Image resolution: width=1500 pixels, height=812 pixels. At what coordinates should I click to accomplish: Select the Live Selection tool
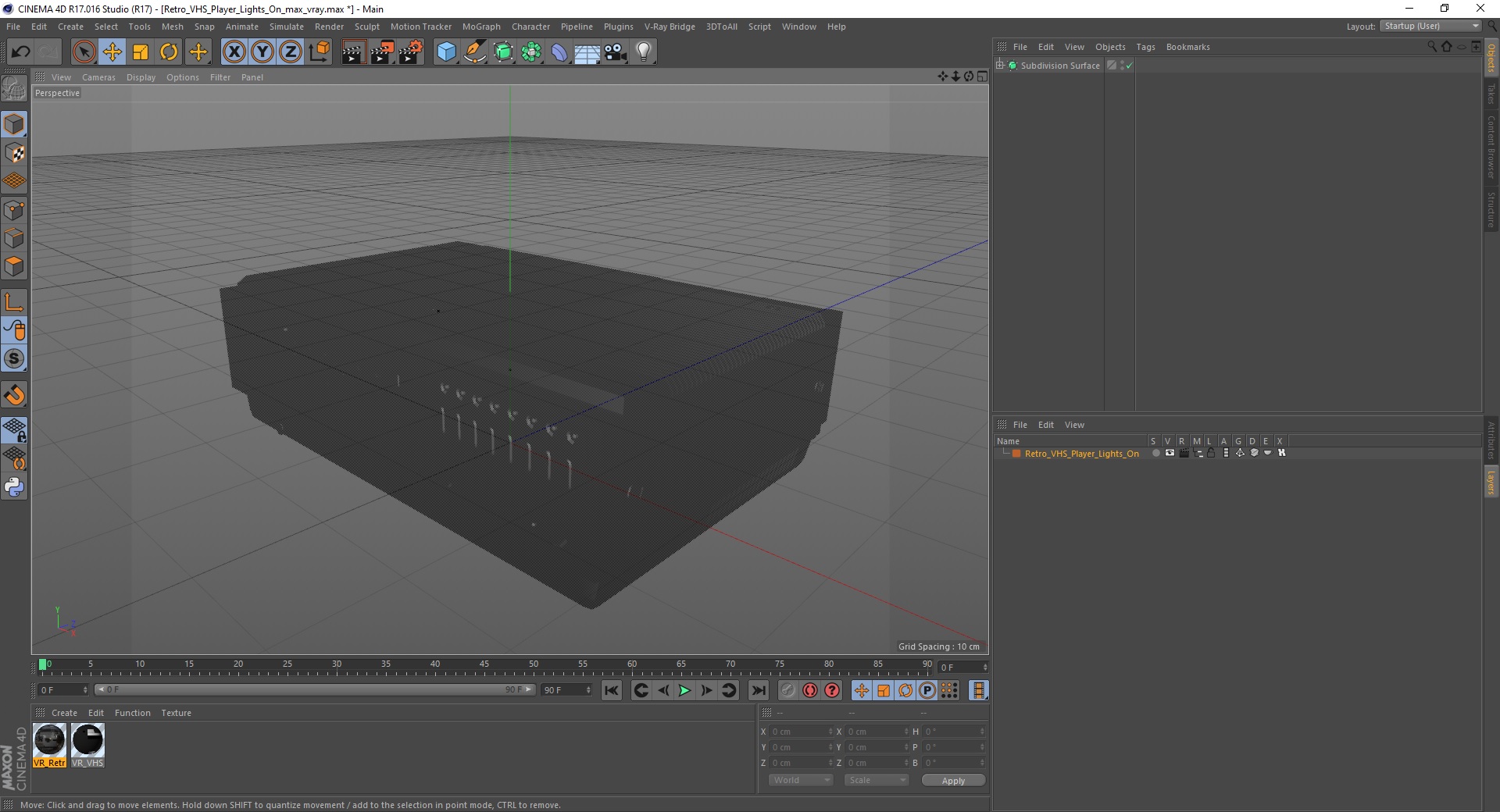point(84,52)
